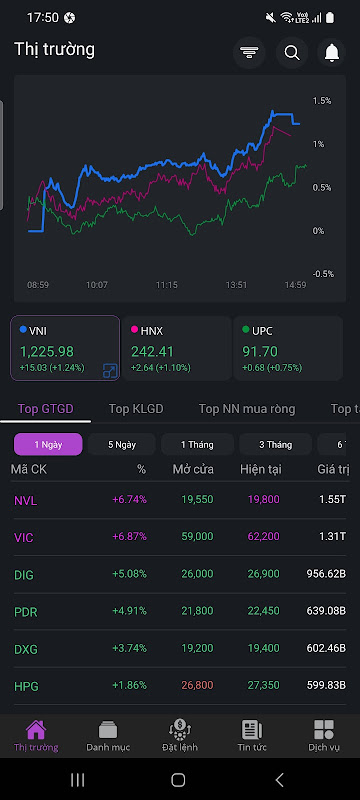Expand VNI chart via pop-out icon
The height and width of the screenshot is (800, 360).
pos(110,370)
